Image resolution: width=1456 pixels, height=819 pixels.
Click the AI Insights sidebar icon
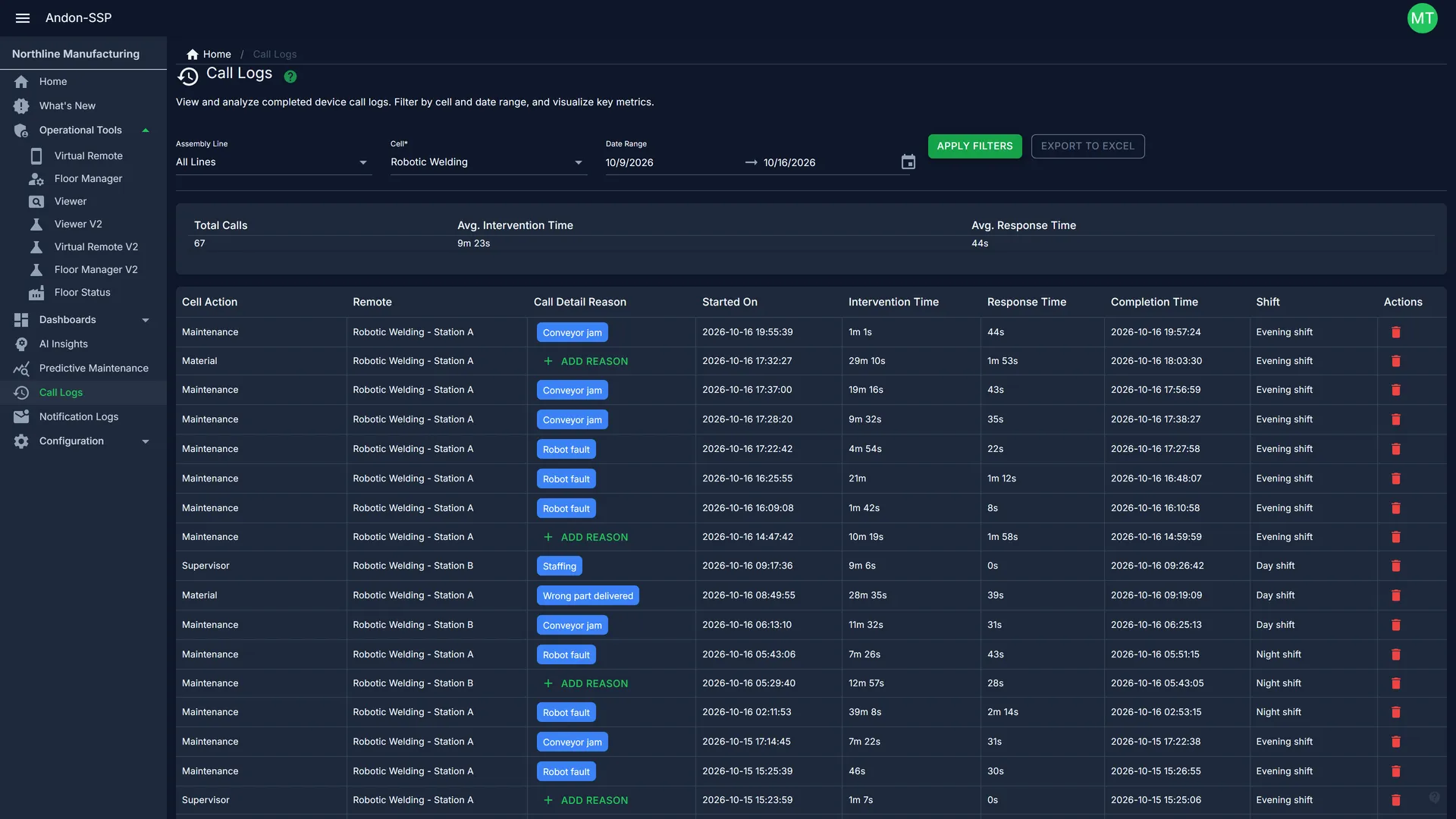click(21, 344)
